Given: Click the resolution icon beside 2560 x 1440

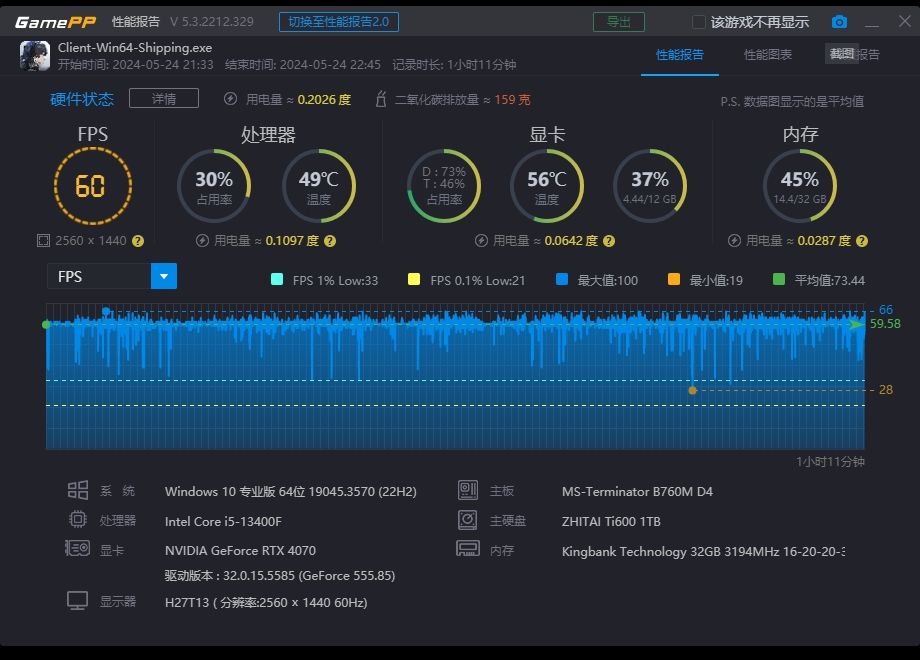Looking at the screenshot, I should pyautogui.click(x=43, y=241).
